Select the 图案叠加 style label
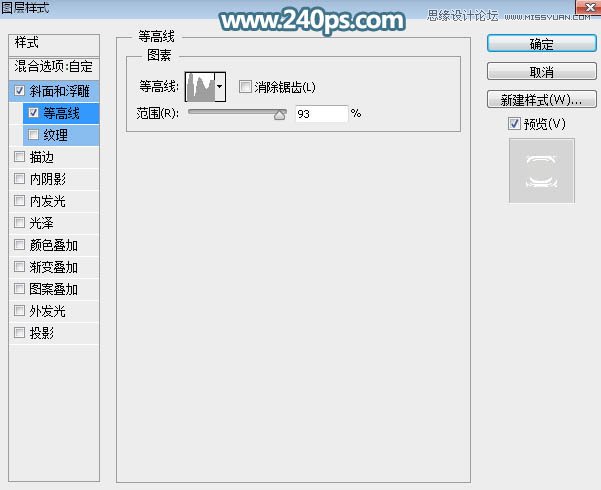Screen dimensions: 601x490 click(x=54, y=289)
